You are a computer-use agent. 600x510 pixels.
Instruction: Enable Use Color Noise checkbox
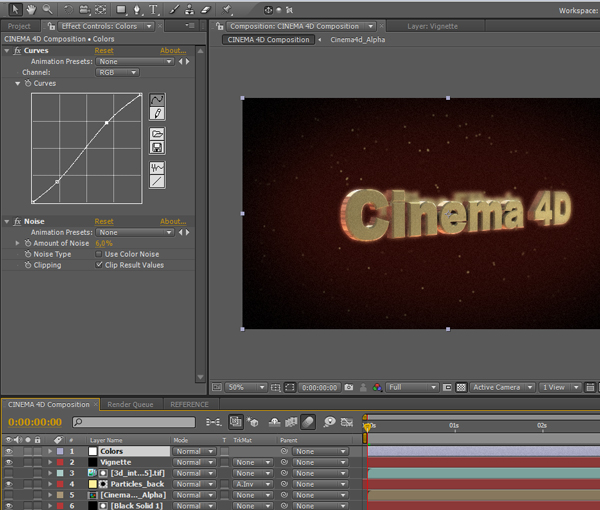tap(99, 254)
